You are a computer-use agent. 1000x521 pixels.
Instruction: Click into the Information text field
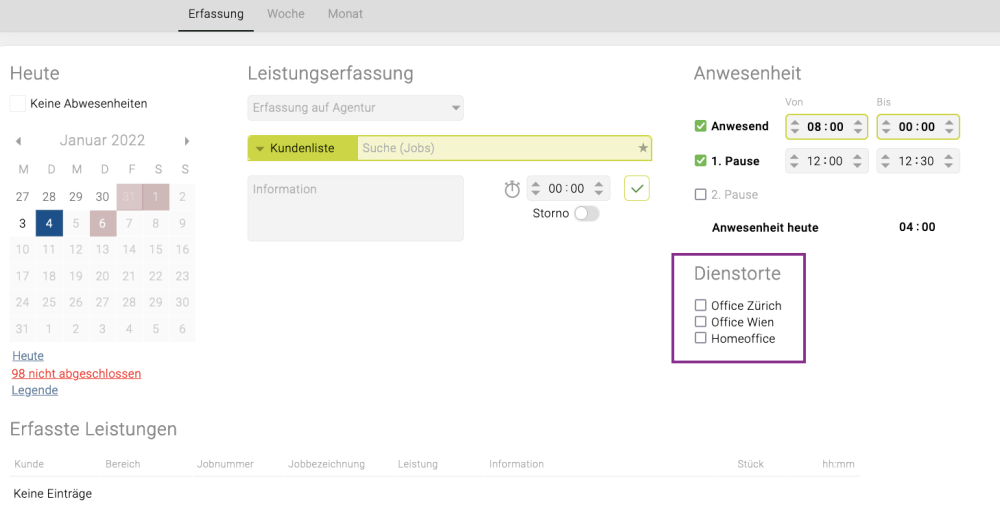355,208
